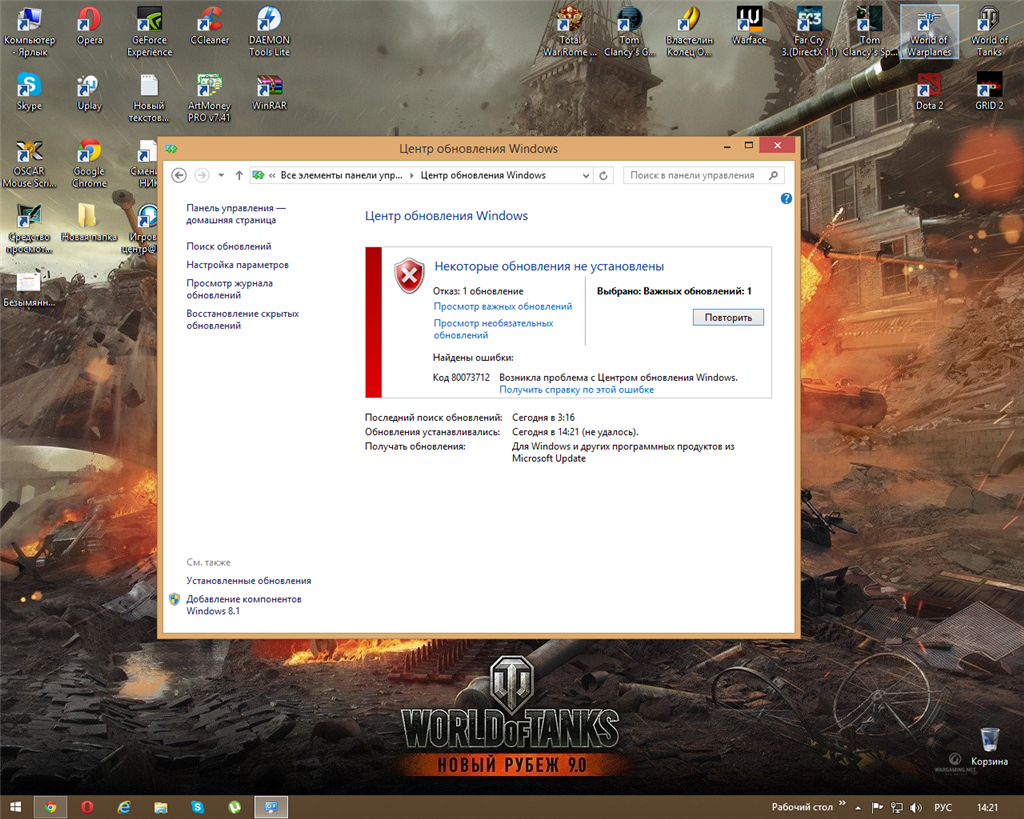Expand the breadcrumb arrow after Все элементы
1024x819 pixels.
[x=411, y=175]
